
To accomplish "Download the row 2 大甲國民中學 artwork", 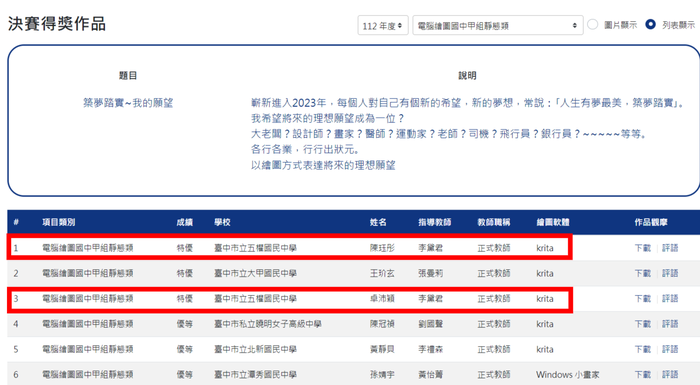I will [x=643, y=273].
